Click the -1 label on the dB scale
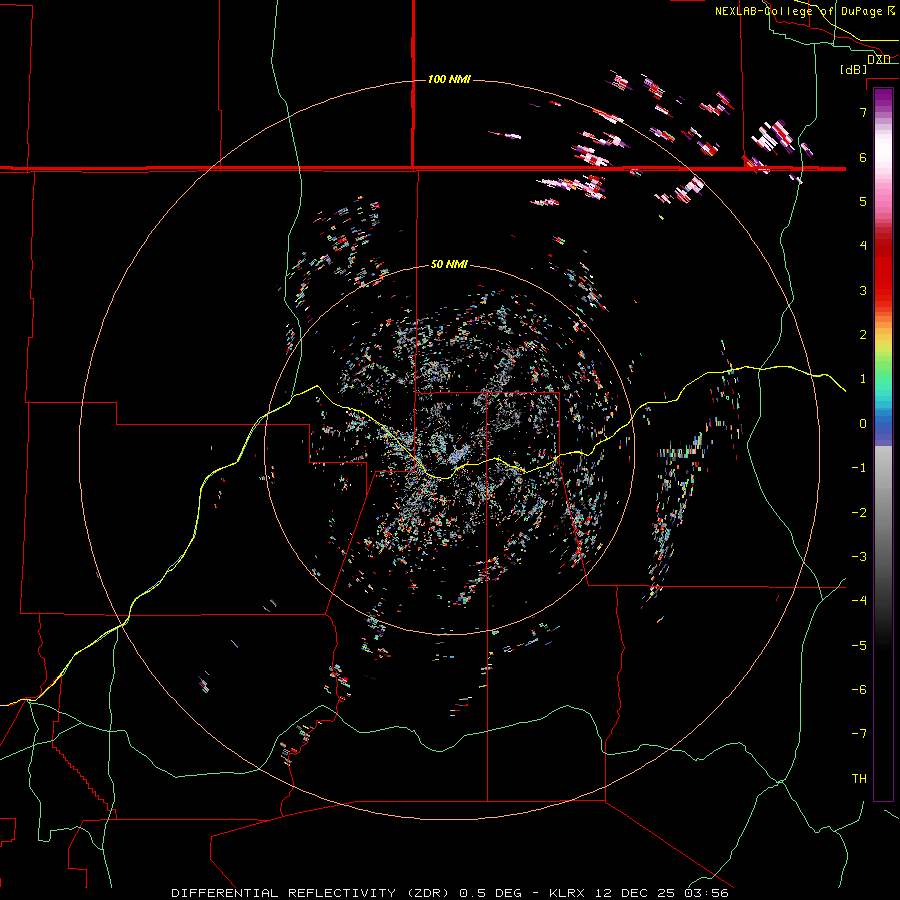This screenshot has height=900, width=900. pos(859,467)
